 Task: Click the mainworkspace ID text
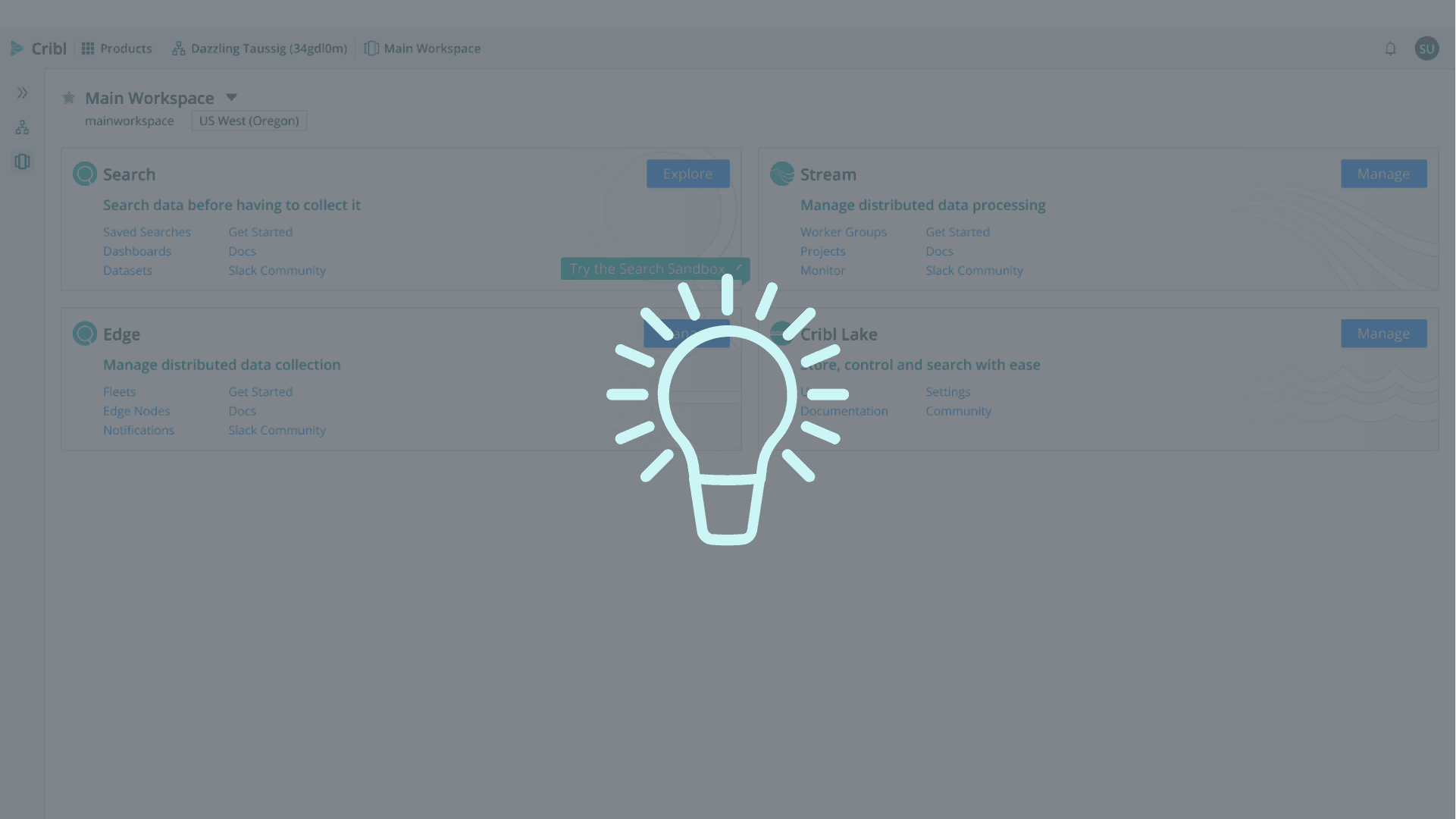(x=129, y=121)
